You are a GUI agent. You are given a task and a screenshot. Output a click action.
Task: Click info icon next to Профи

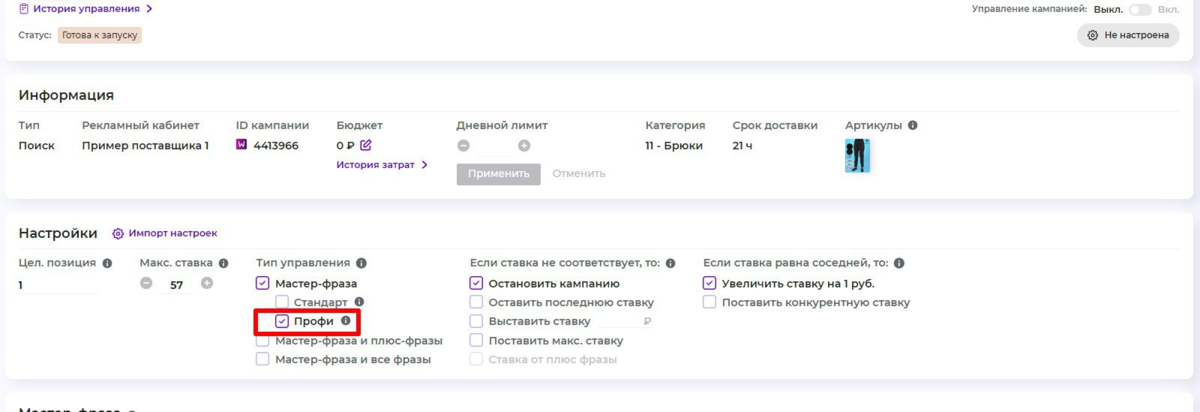click(346, 321)
